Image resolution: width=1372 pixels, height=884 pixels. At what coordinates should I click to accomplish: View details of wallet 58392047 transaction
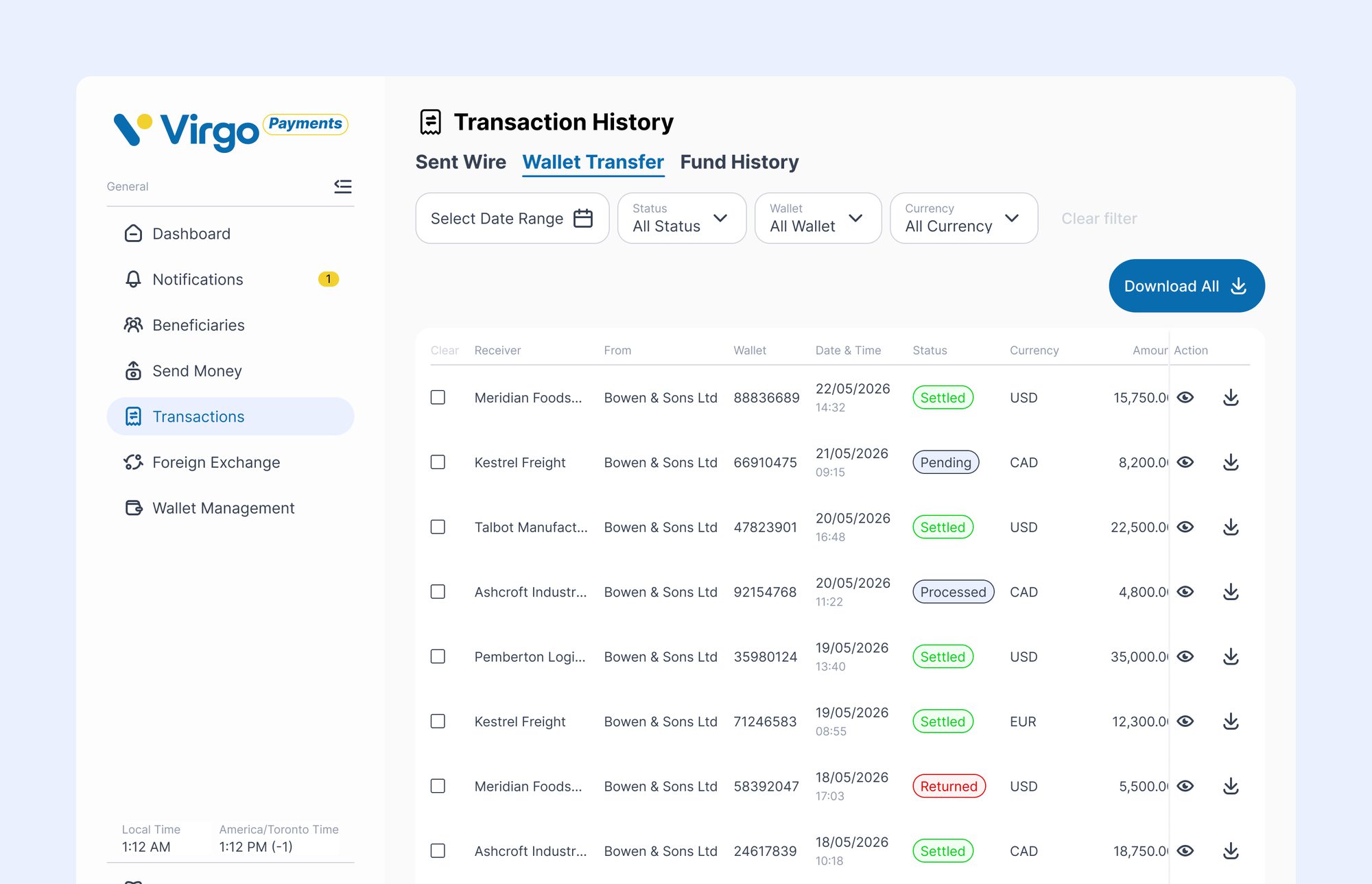(1185, 786)
